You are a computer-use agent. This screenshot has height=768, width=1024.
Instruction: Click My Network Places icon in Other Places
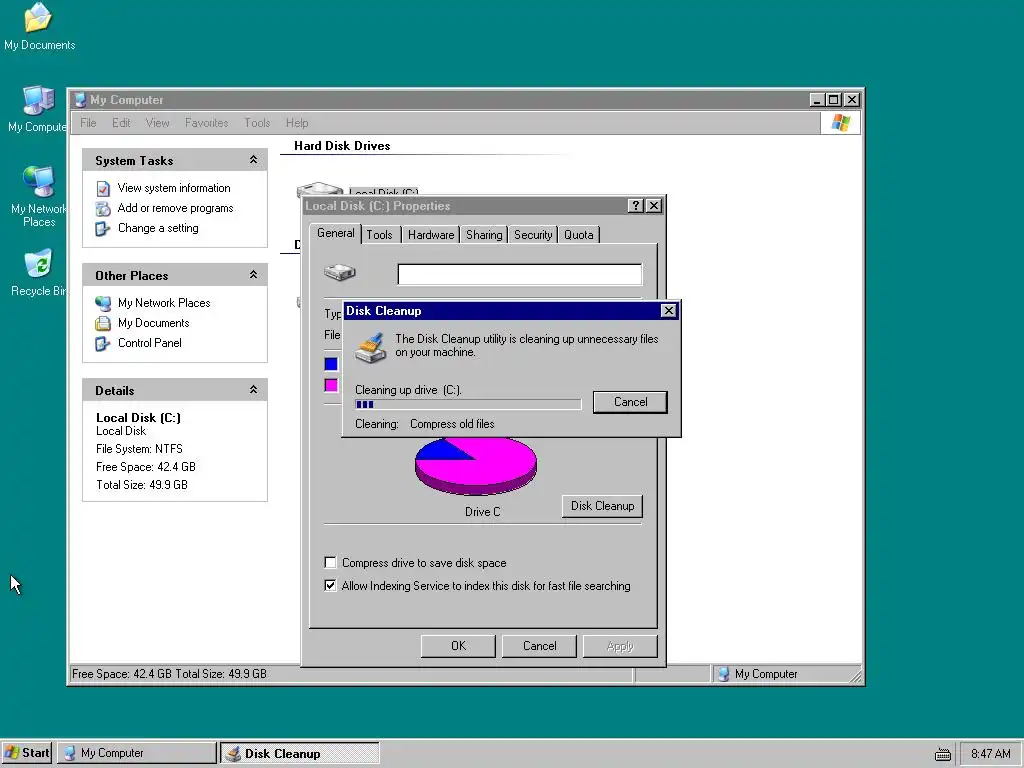(103, 303)
